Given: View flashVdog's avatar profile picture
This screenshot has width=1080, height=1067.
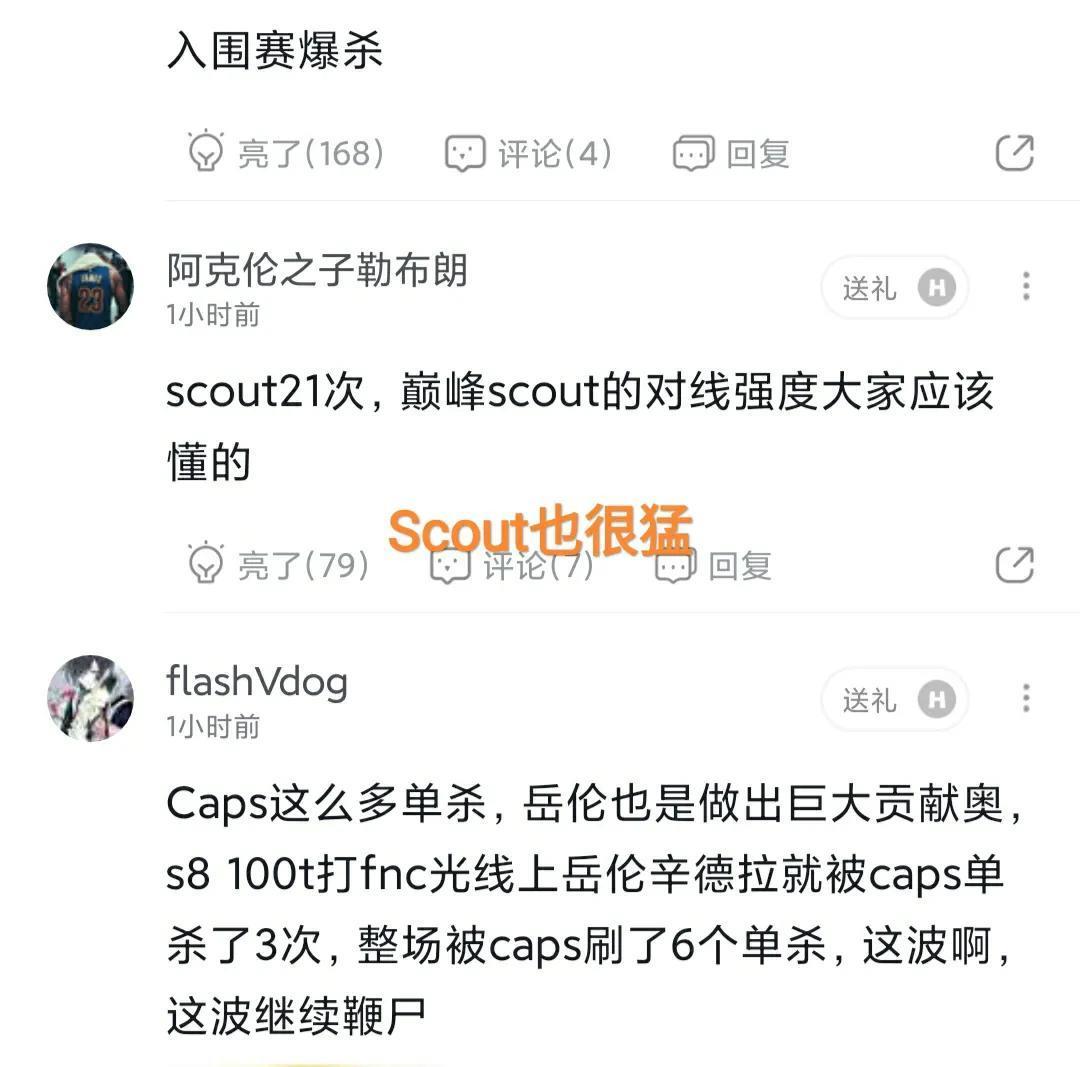Looking at the screenshot, I should click(x=90, y=698).
